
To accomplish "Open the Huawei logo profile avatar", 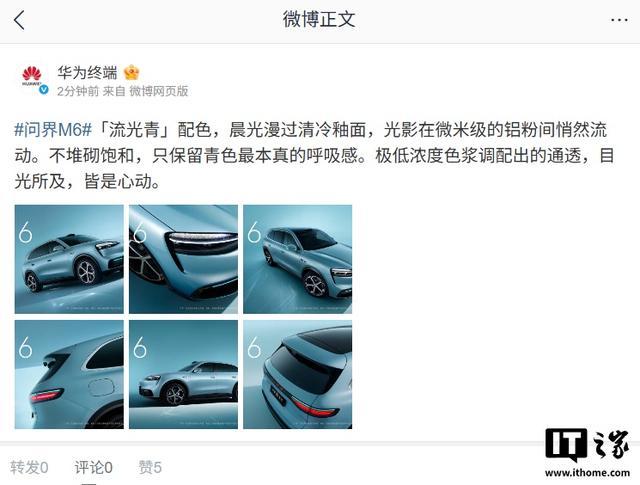I will click(x=32, y=76).
